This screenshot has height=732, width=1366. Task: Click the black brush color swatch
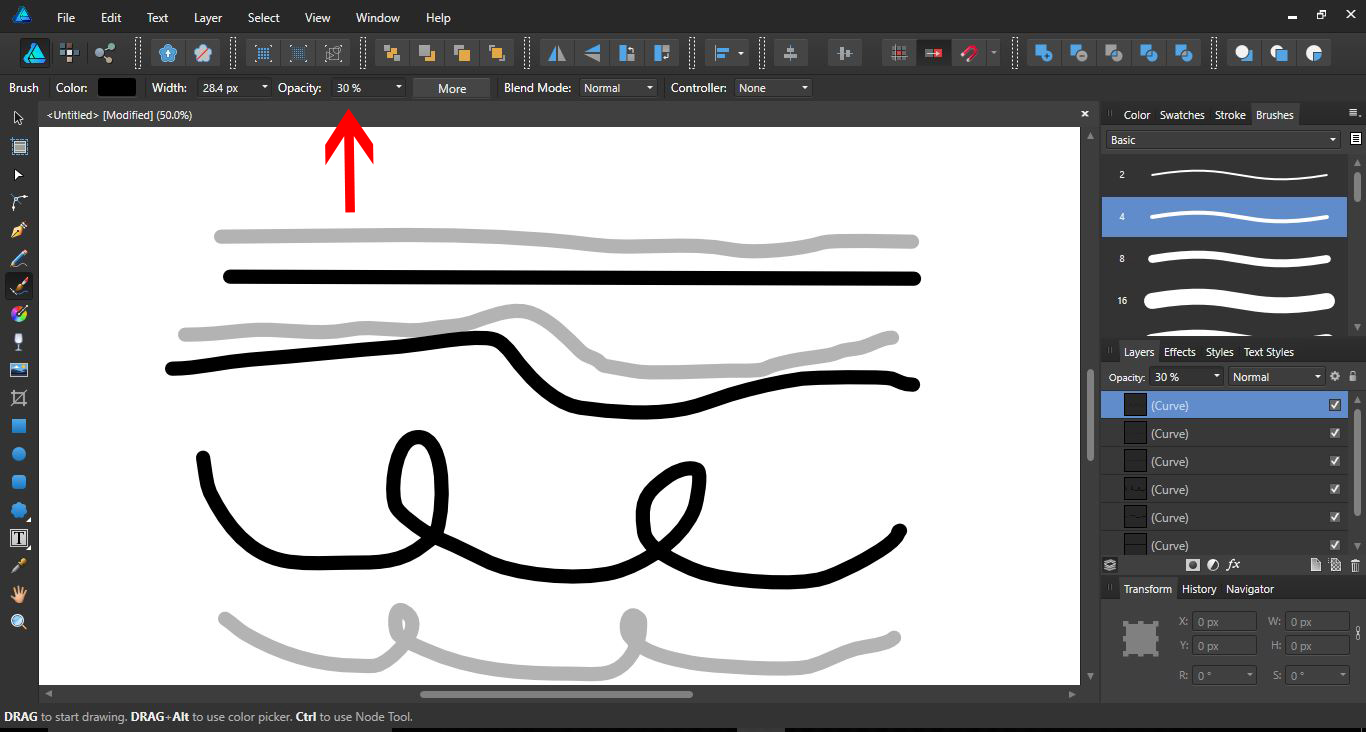point(117,87)
